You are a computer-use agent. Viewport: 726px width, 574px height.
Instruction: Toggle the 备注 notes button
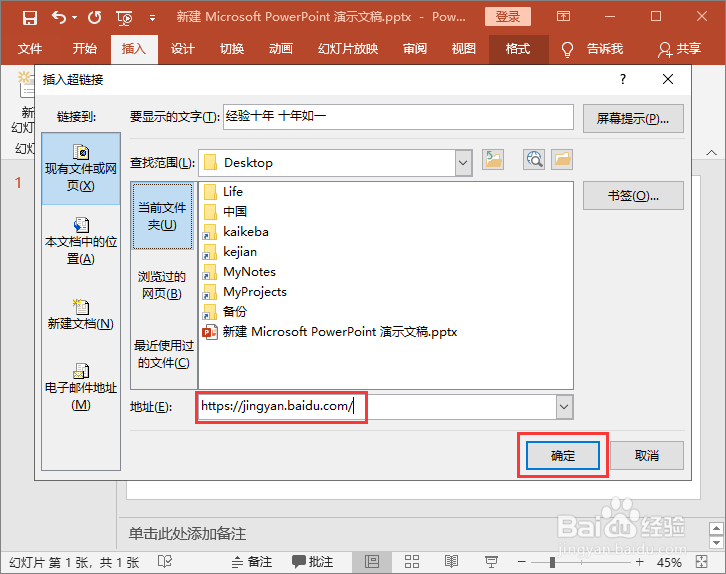click(x=252, y=562)
